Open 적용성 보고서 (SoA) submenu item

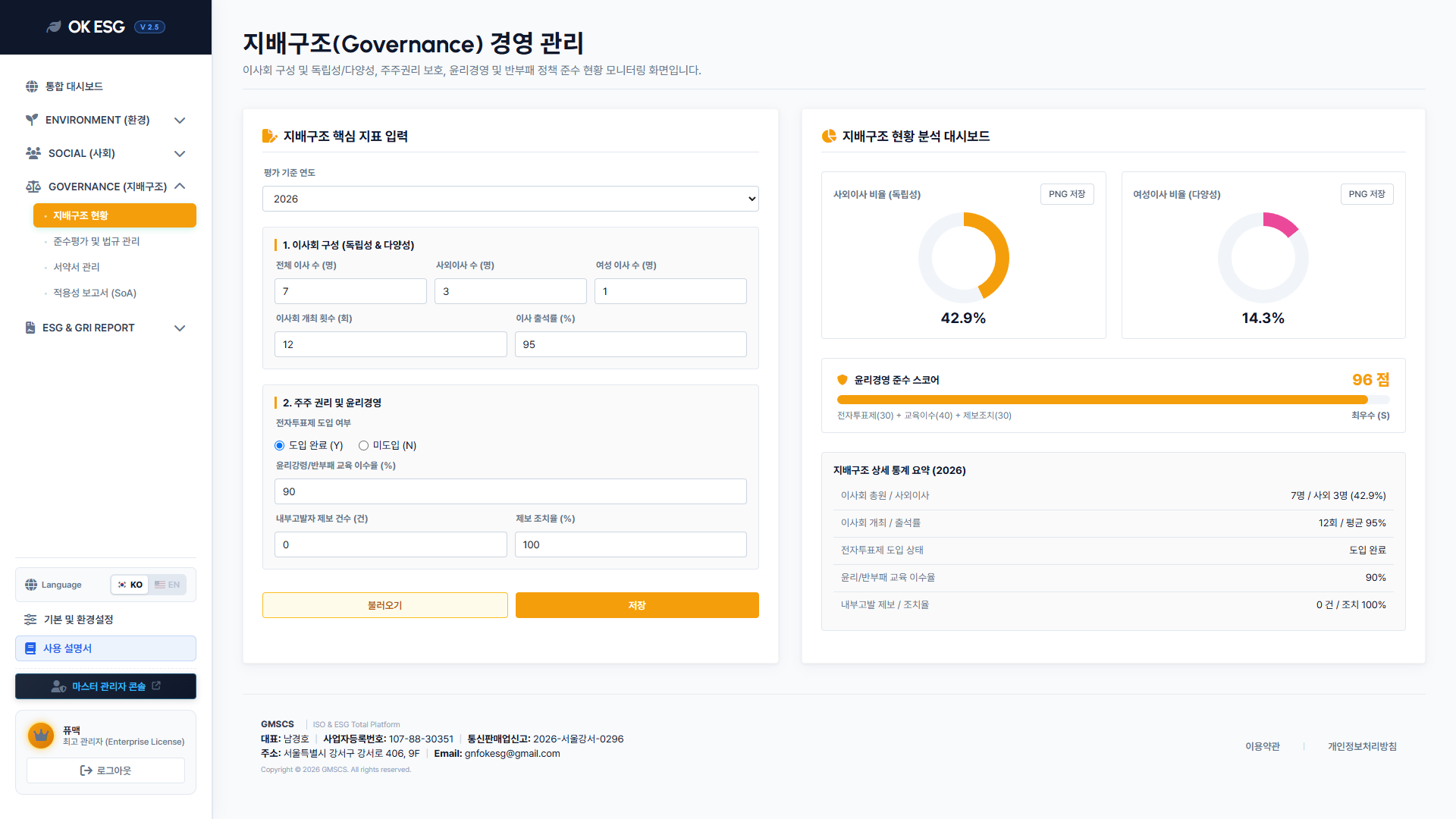(115, 293)
